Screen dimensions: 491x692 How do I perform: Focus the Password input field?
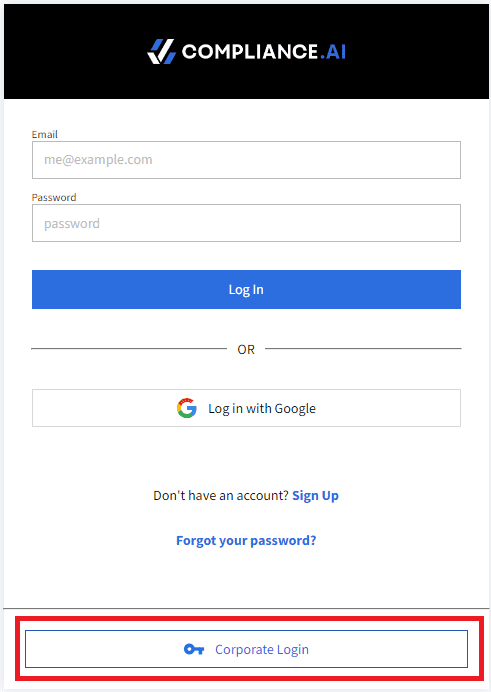[x=246, y=223]
